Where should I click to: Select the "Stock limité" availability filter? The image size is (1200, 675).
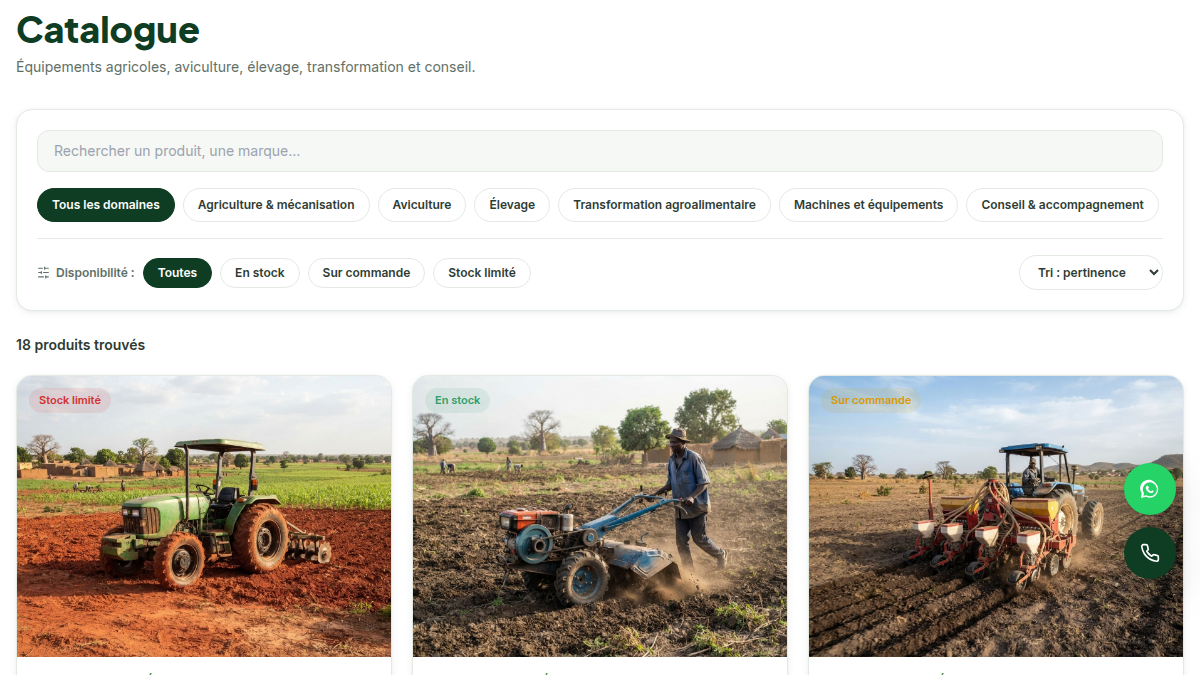click(482, 273)
